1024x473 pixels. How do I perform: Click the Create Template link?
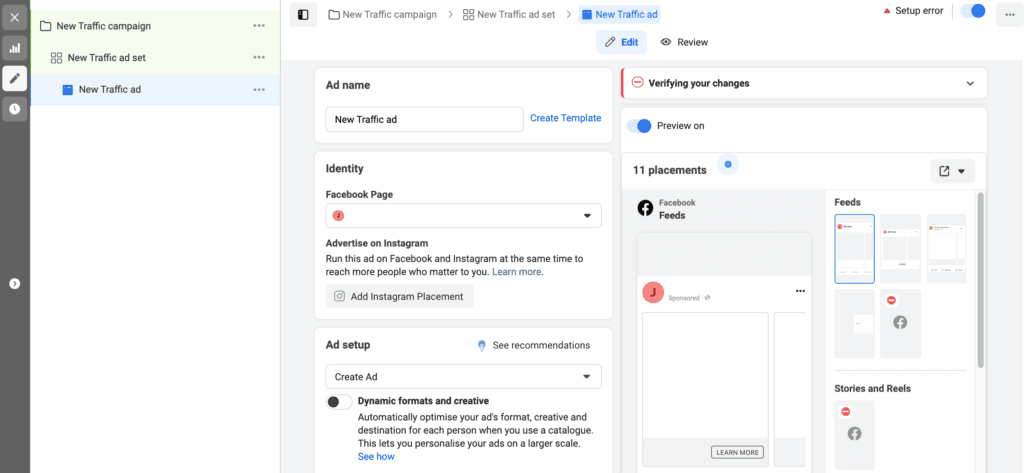[x=565, y=118]
